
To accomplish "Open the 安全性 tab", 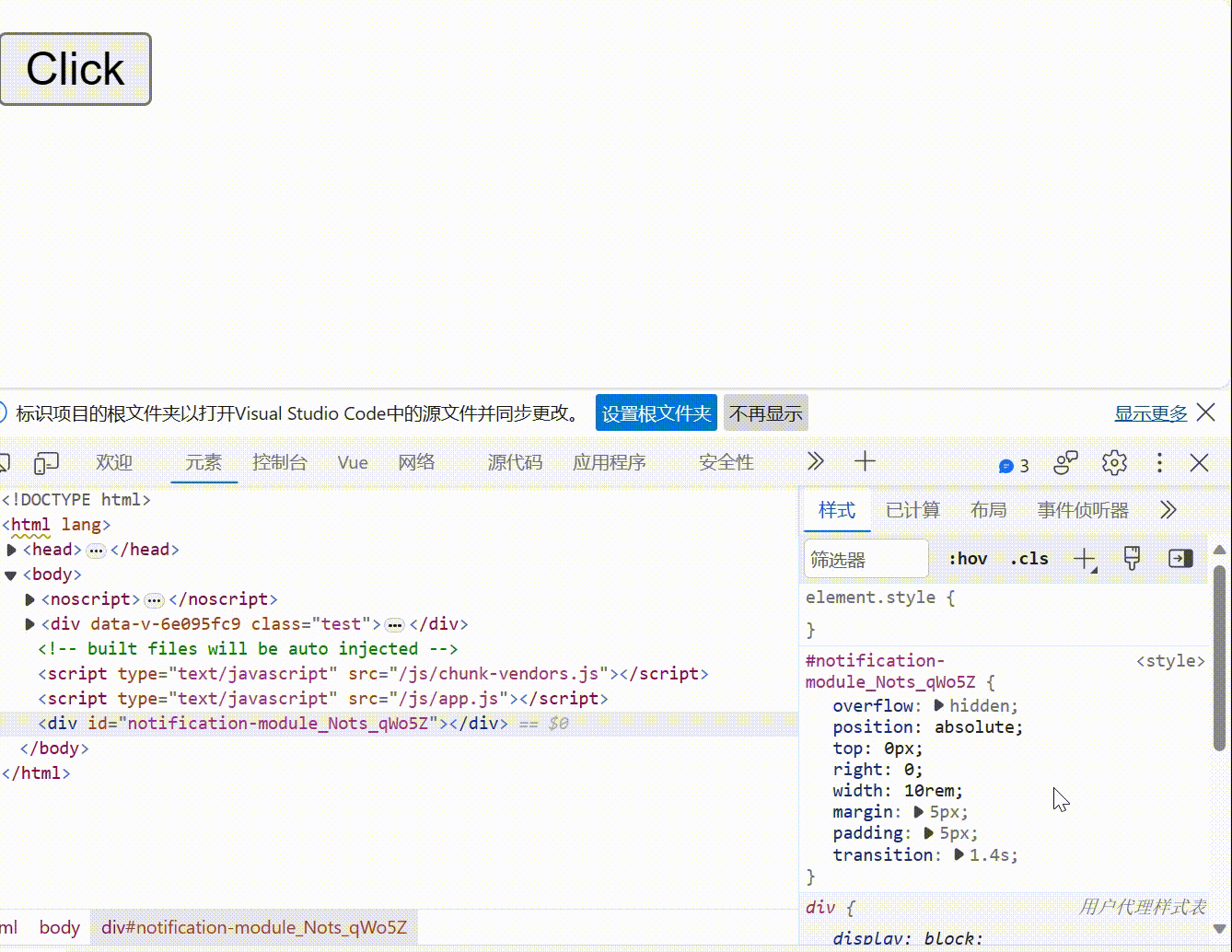I will [x=726, y=462].
